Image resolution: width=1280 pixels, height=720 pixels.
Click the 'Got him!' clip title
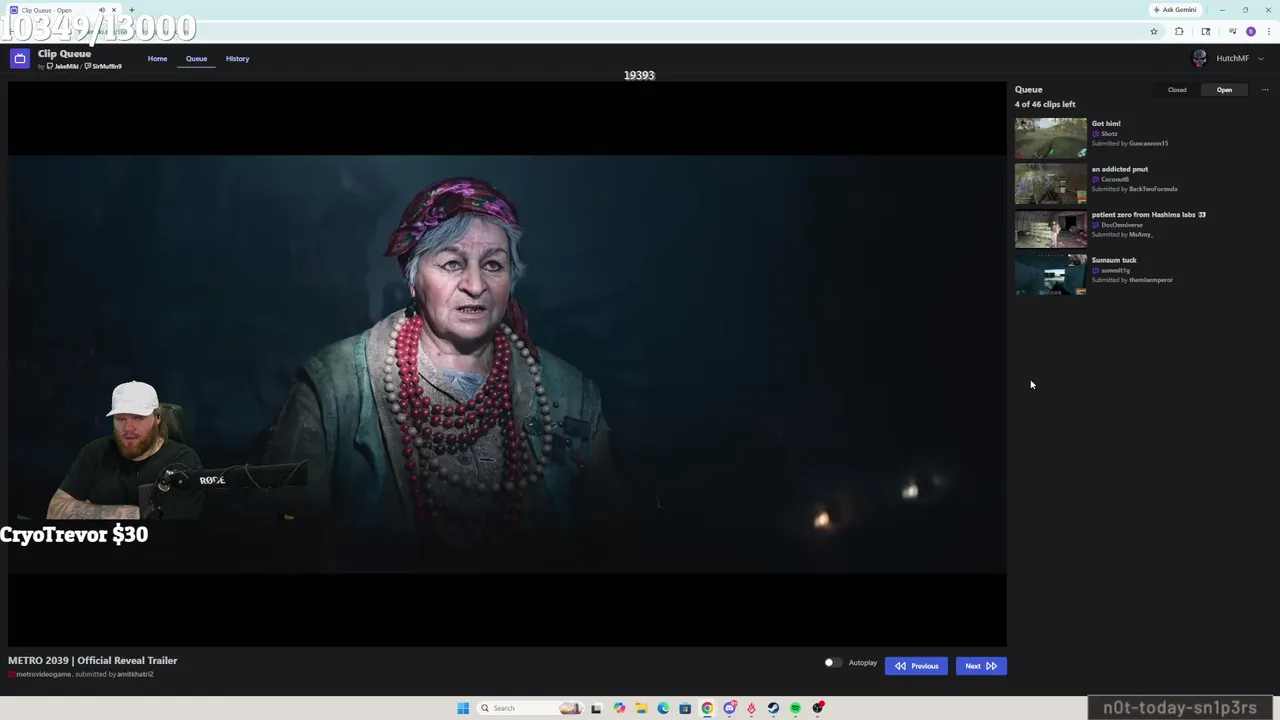point(1106,124)
